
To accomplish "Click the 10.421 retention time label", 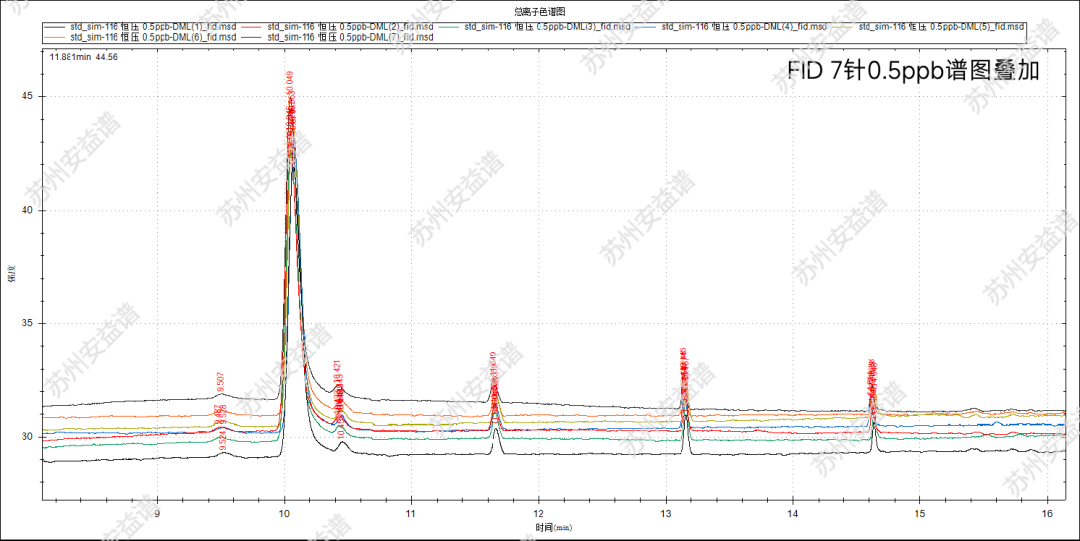I will pyautogui.click(x=337, y=372).
